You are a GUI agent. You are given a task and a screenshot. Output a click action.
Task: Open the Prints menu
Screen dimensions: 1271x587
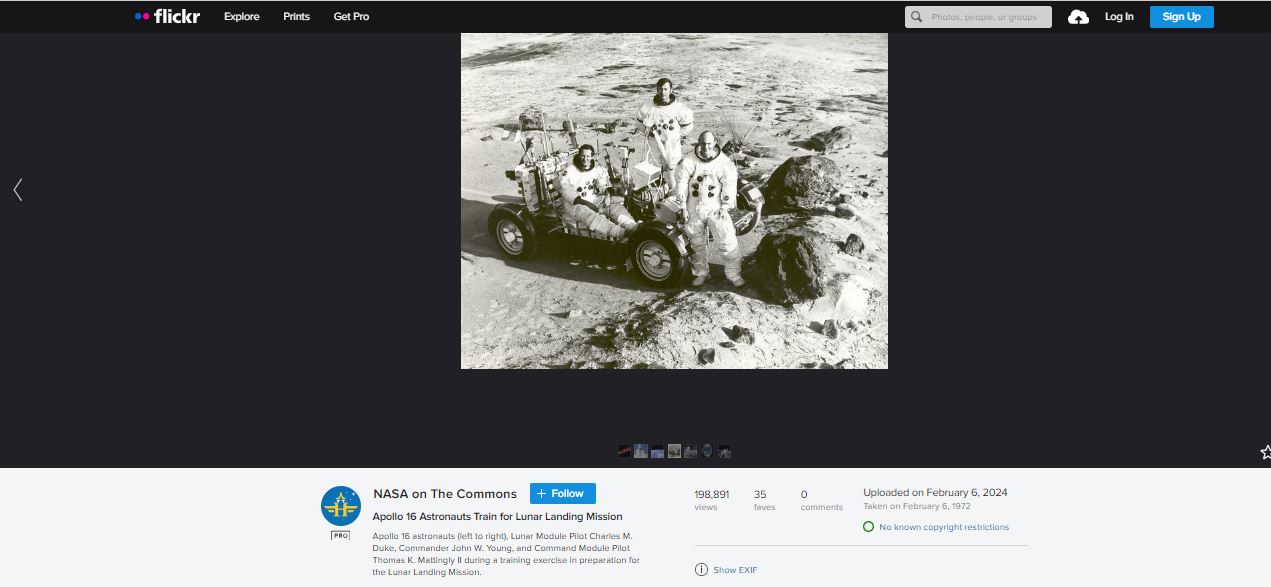coord(296,17)
